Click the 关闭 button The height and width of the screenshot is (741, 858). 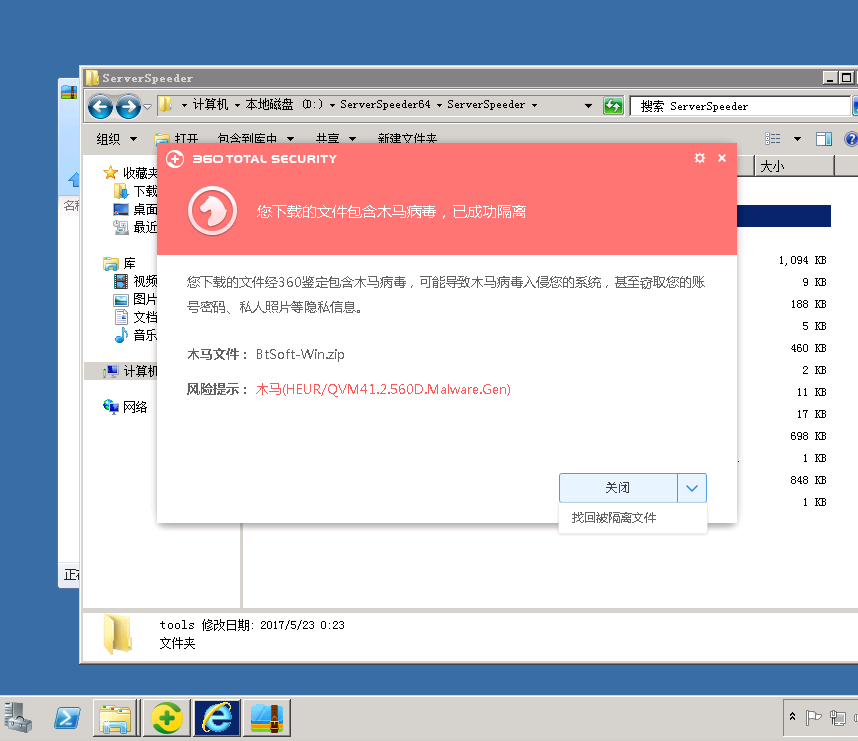point(618,488)
